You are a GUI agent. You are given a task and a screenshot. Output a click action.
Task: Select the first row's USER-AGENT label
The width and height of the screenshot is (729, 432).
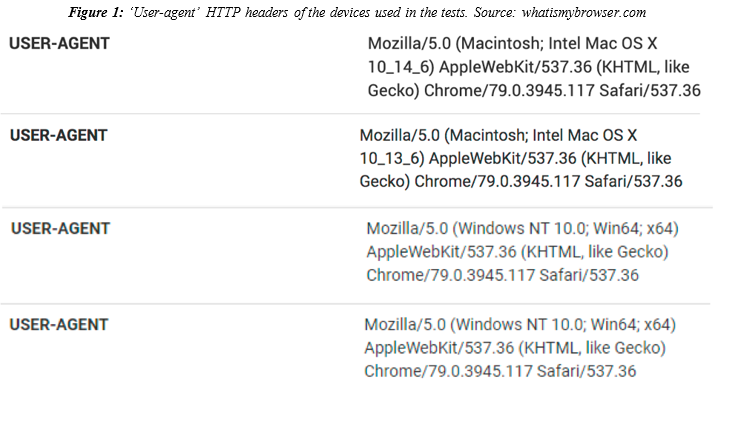click(60, 43)
